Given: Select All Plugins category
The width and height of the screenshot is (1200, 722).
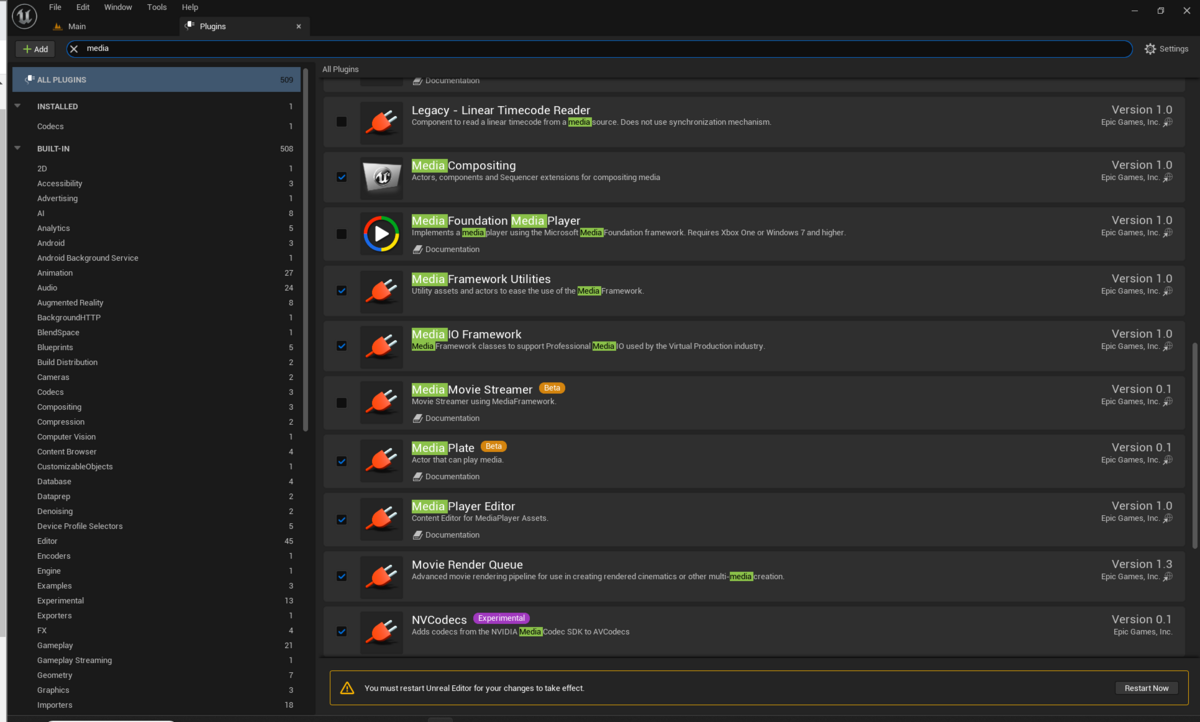Looking at the screenshot, I should pyautogui.click(x=156, y=79).
